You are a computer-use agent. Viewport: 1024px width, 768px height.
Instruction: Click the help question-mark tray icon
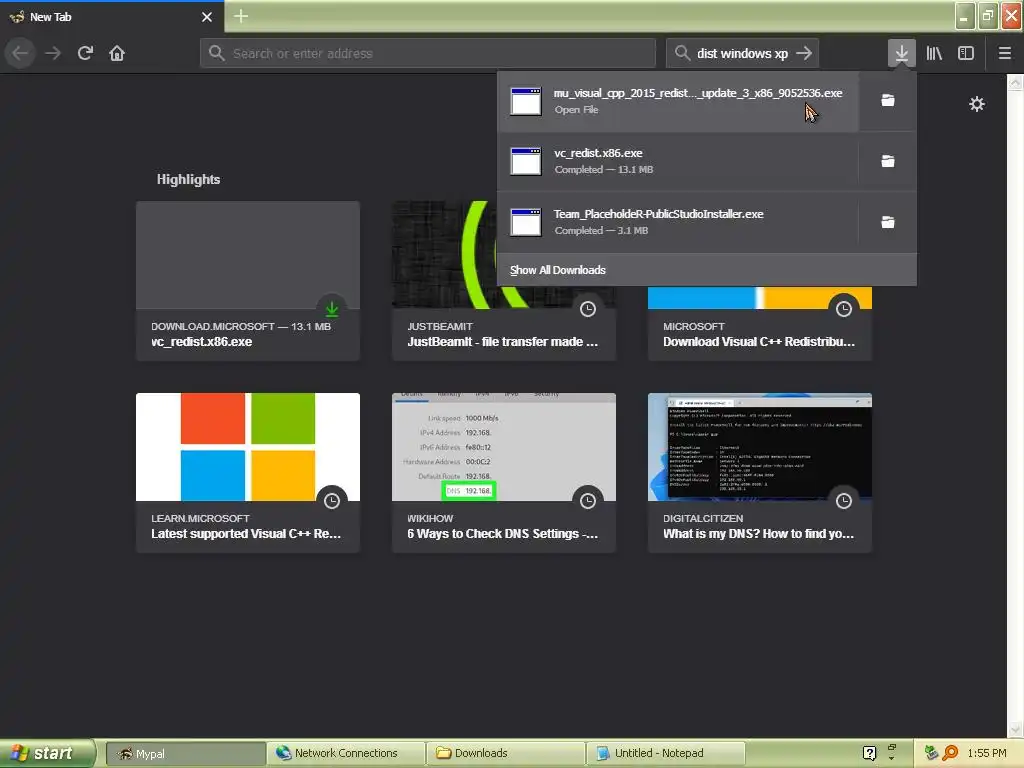pyautogui.click(x=869, y=753)
